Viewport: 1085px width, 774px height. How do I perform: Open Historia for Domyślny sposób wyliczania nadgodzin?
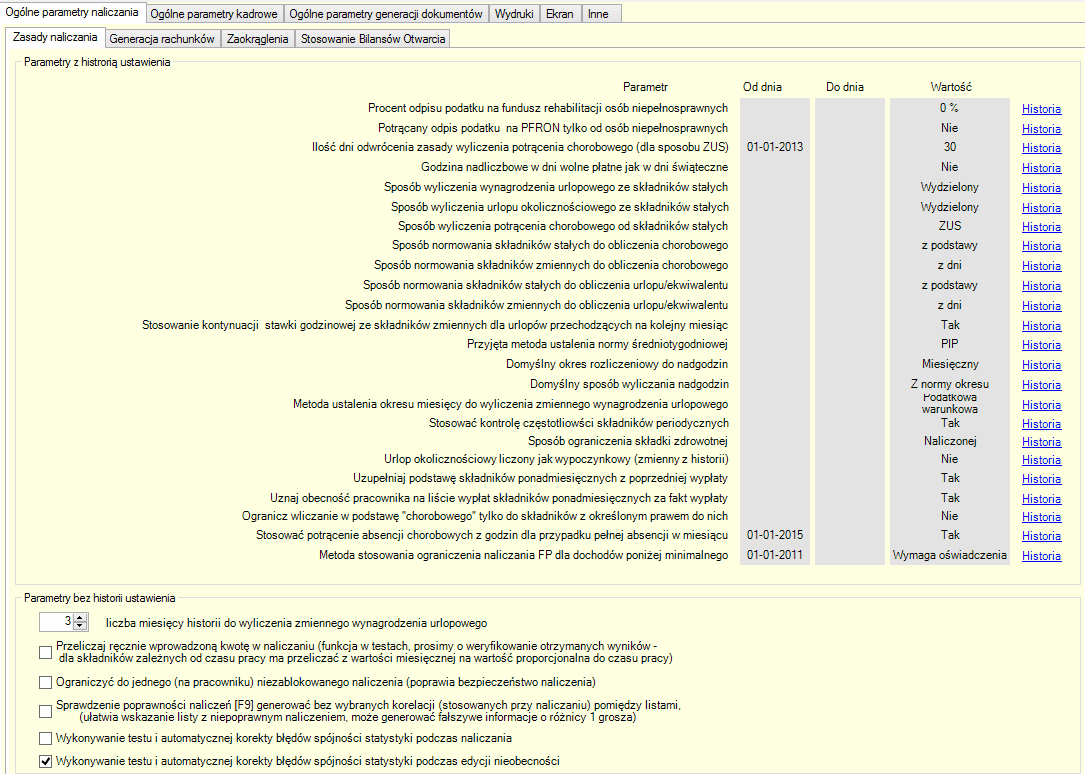point(1041,385)
